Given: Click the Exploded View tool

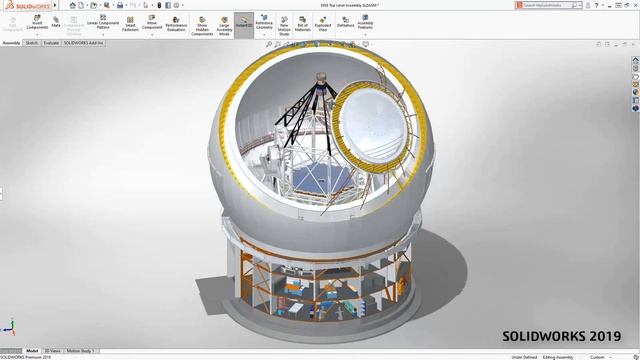Looking at the screenshot, I should [x=322, y=24].
